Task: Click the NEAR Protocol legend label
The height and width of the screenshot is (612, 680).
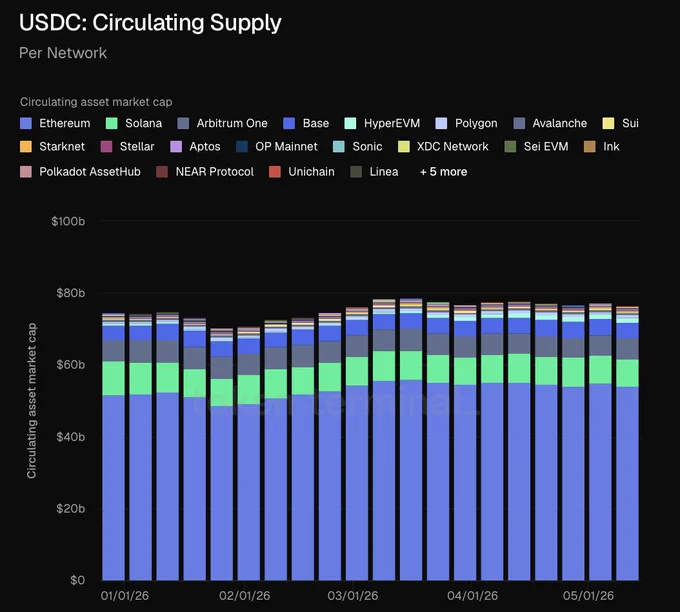Action: coord(215,172)
